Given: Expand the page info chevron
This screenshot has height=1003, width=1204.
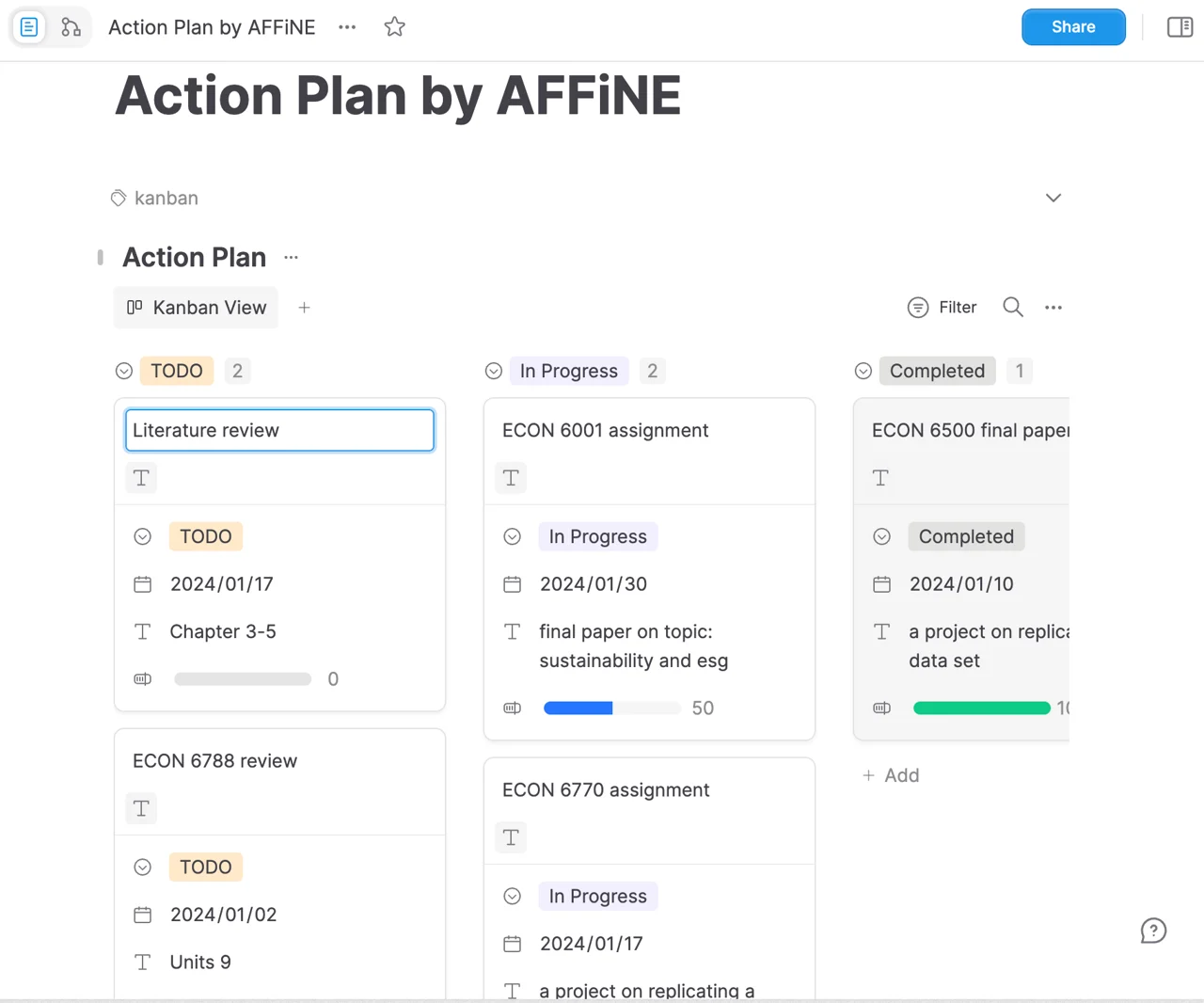Looking at the screenshot, I should click(x=1053, y=198).
